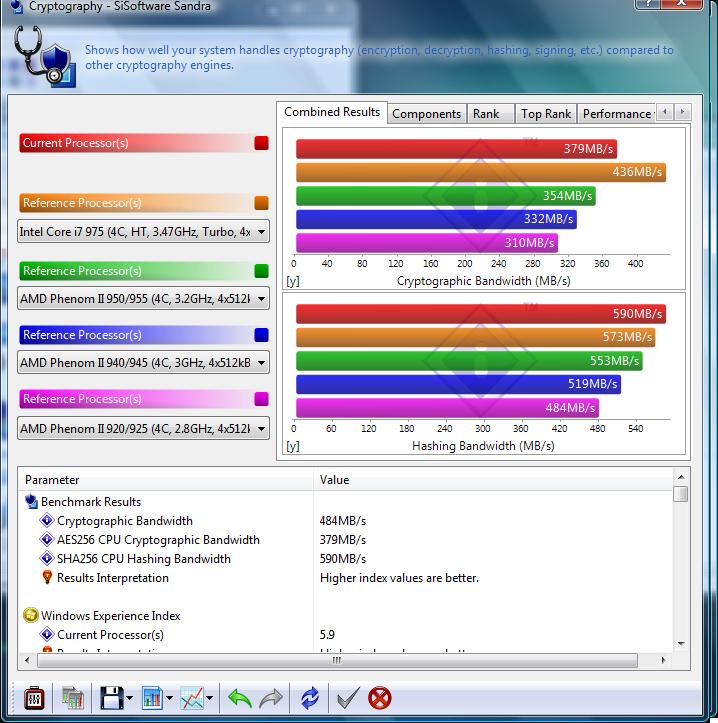This screenshot has width=718, height=723.
Task: Click the horizontal scrollbar thumb
Action: pyautogui.click(x=337, y=660)
